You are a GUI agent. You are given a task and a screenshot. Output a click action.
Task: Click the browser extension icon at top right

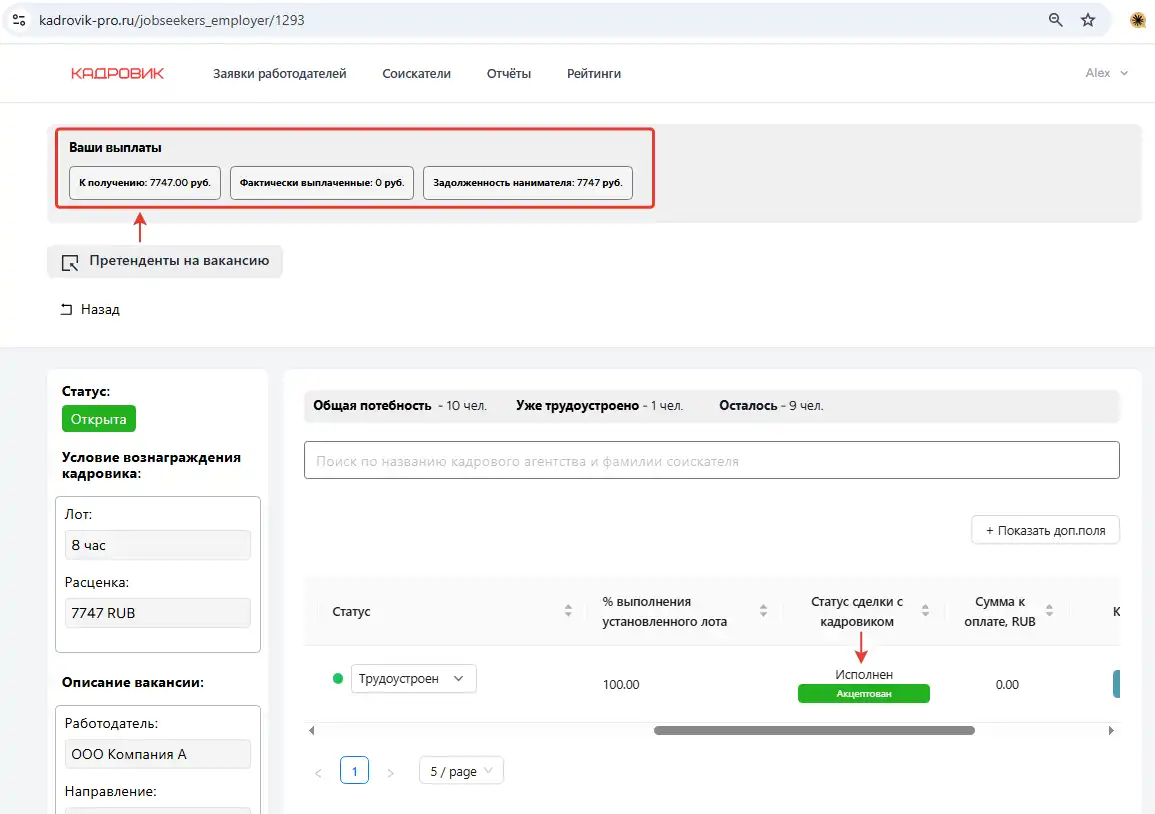(1137, 20)
